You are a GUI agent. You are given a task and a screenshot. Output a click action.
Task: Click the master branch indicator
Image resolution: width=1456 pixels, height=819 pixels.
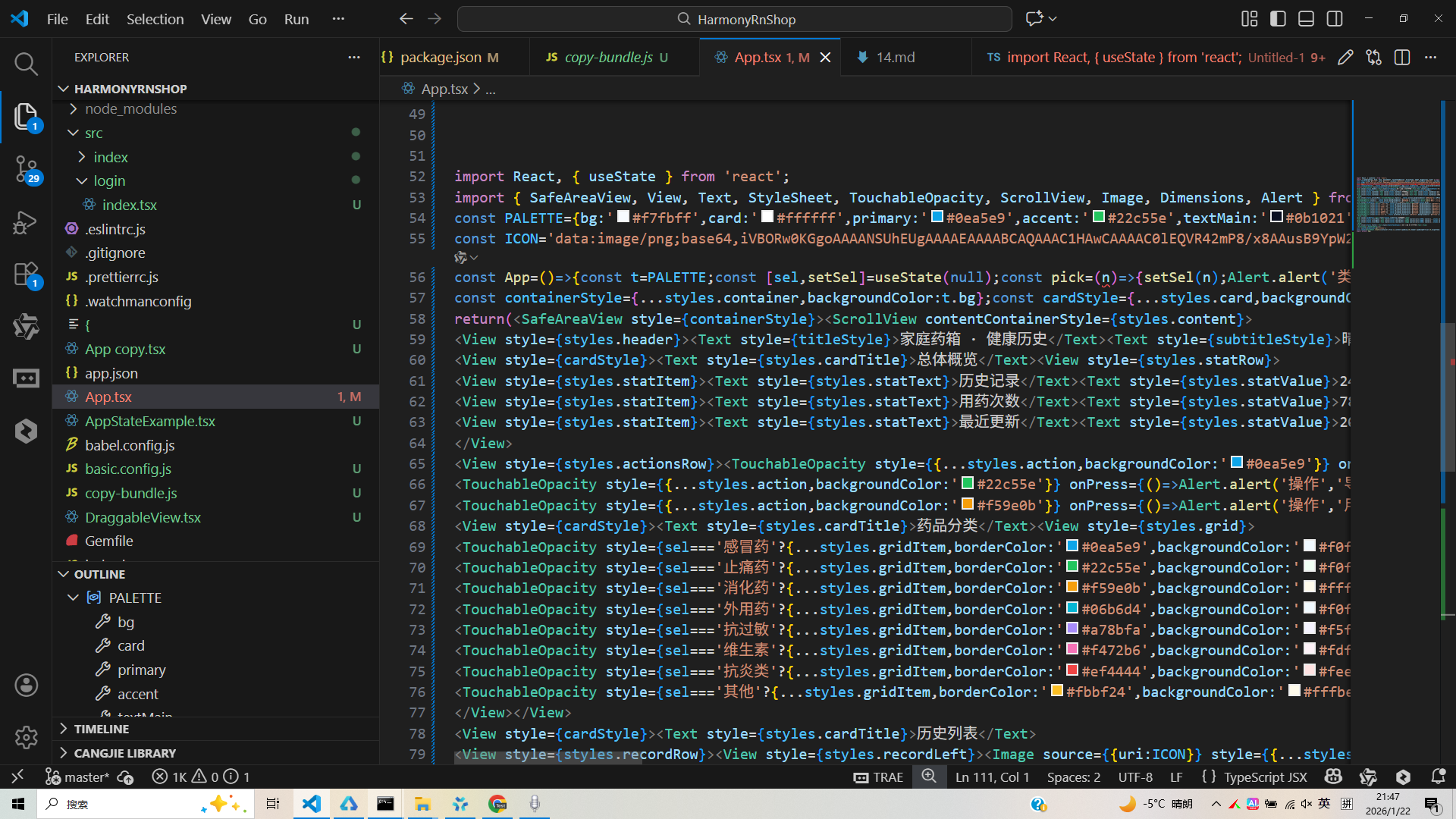pos(78,777)
